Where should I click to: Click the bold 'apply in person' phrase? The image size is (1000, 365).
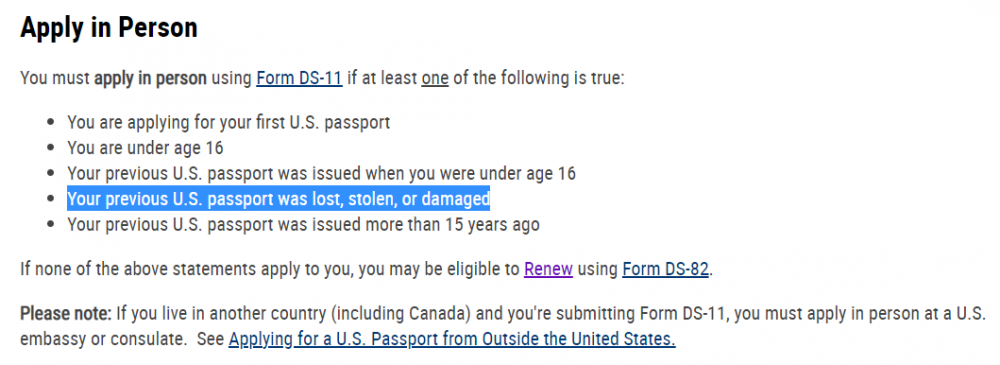151,78
